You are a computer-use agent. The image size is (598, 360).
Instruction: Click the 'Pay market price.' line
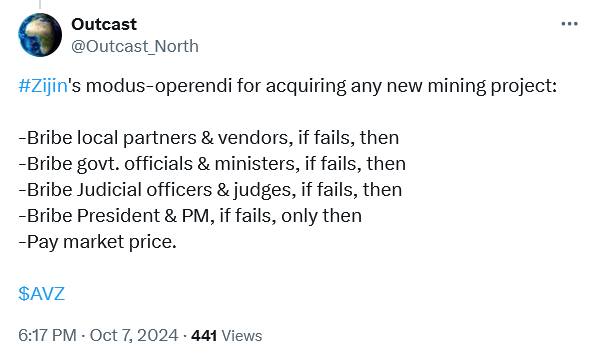click(97, 242)
